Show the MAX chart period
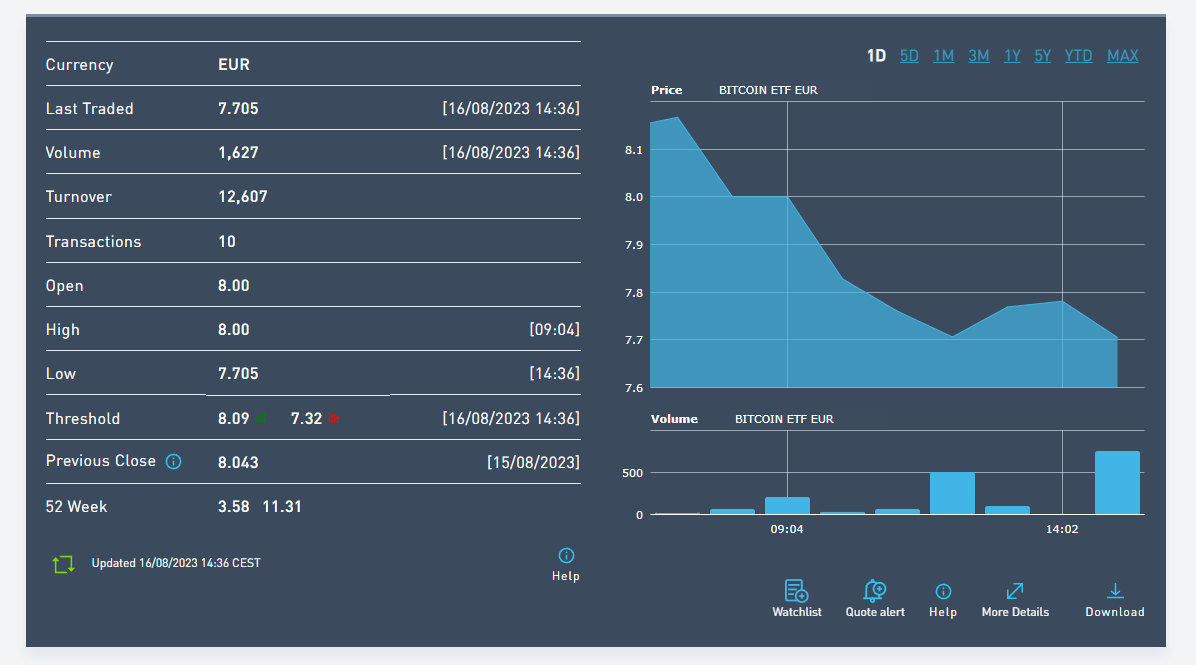 [x=1123, y=56]
